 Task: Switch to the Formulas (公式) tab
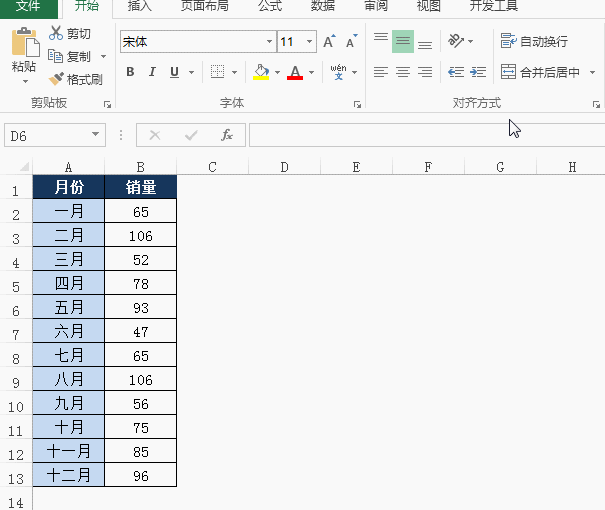(270, 6)
